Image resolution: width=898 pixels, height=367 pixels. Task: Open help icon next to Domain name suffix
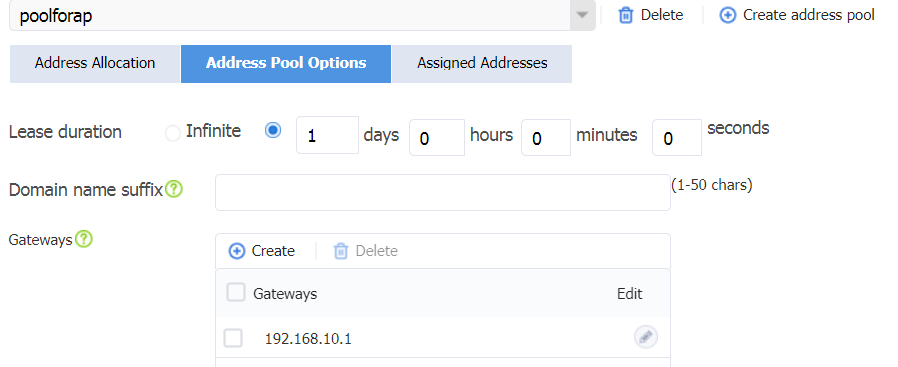(x=174, y=189)
